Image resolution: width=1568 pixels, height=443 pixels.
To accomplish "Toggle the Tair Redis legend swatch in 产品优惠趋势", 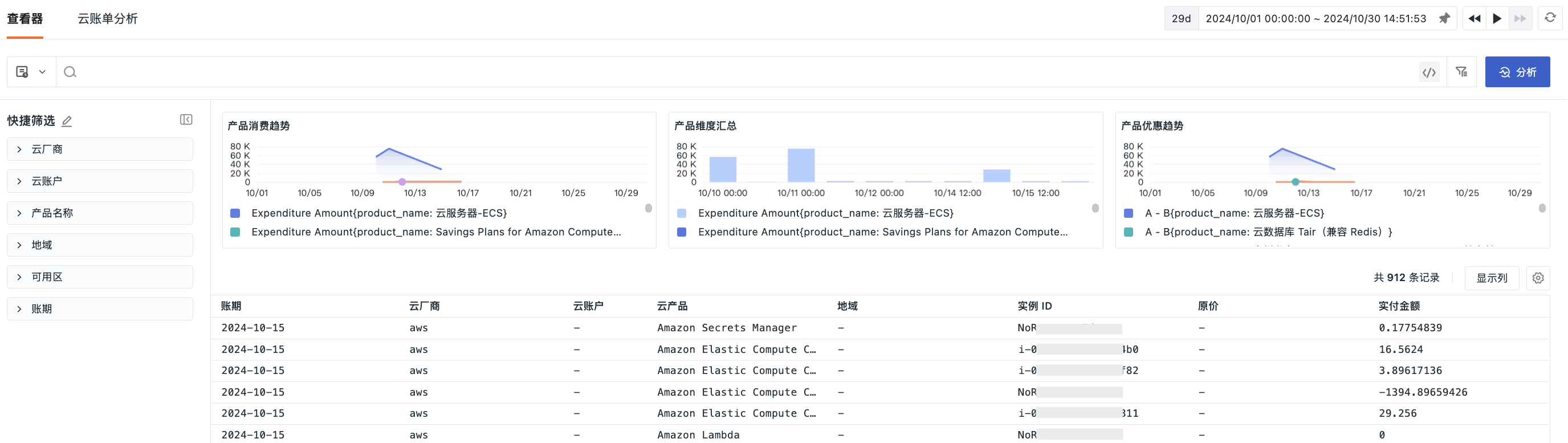I will (1129, 233).
